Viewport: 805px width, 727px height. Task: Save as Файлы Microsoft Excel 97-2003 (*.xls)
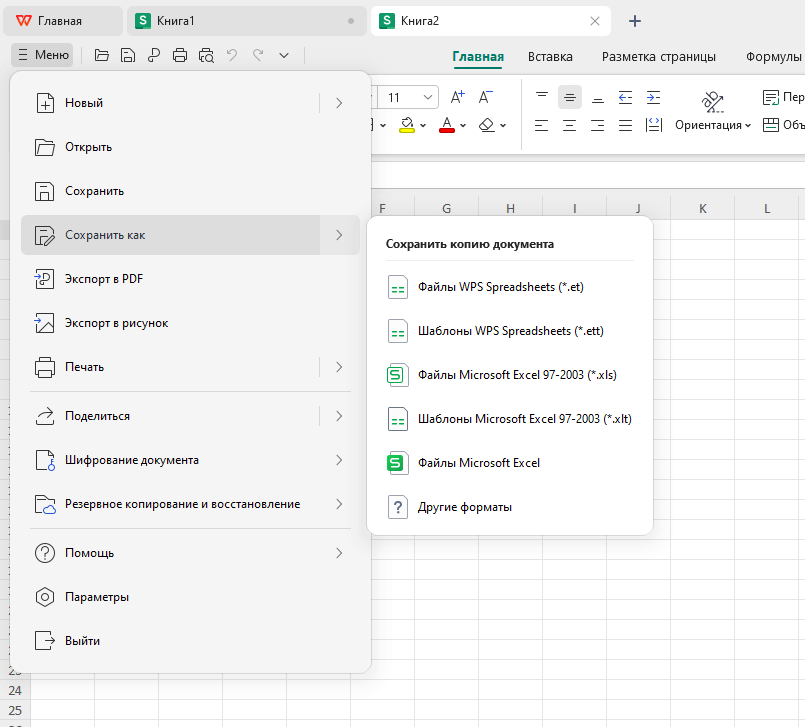[x=510, y=375]
